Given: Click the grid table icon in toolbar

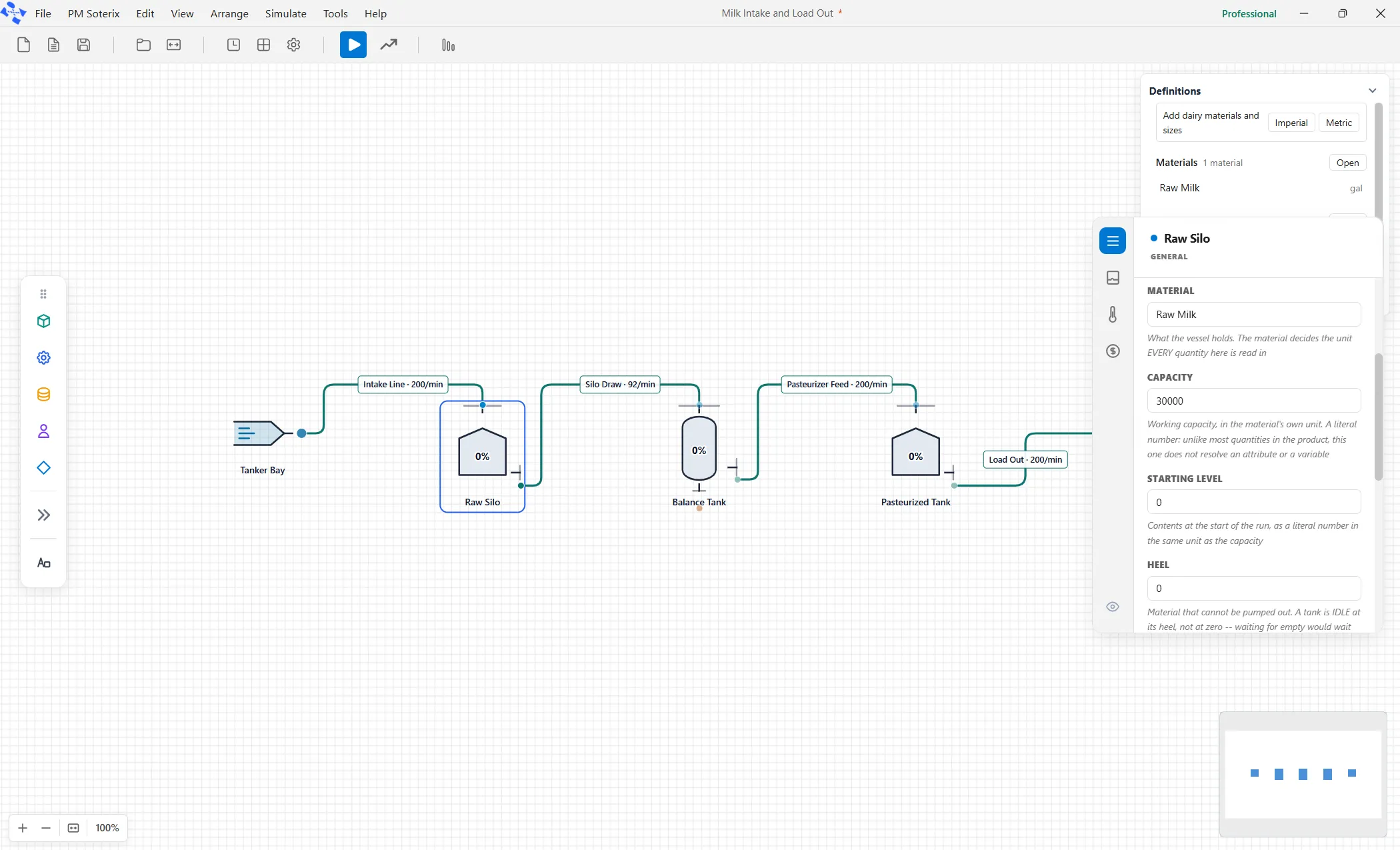Looking at the screenshot, I should 263,45.
